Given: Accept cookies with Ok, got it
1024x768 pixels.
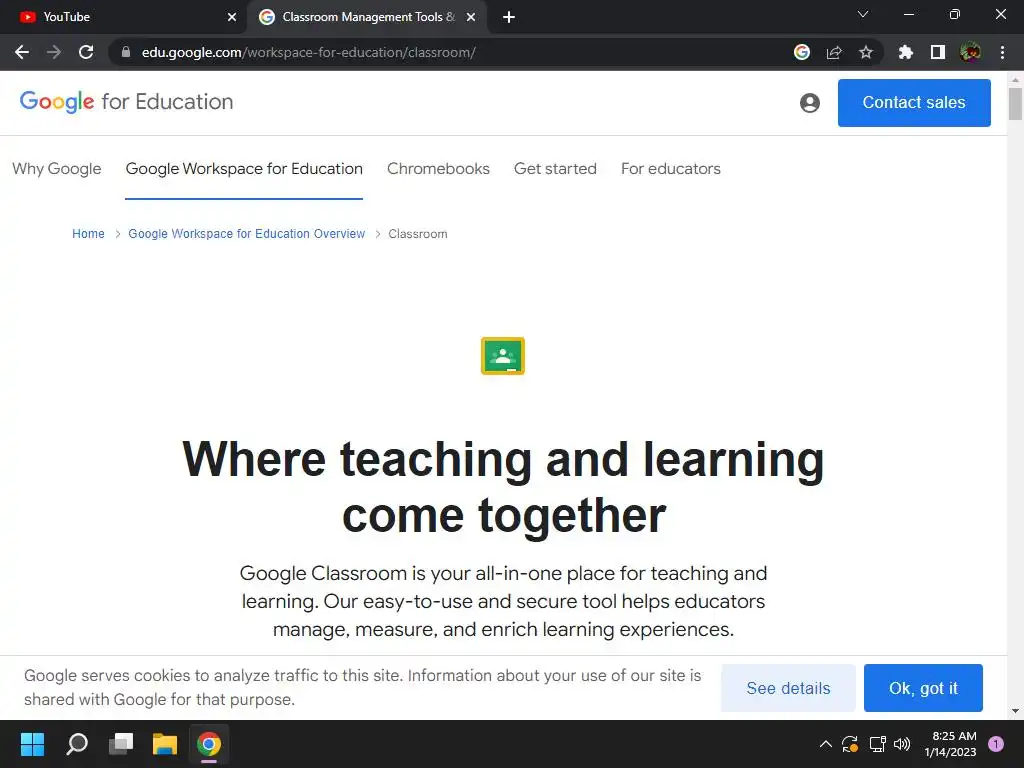Looking at the screenshot, I should tap(923, 688).
